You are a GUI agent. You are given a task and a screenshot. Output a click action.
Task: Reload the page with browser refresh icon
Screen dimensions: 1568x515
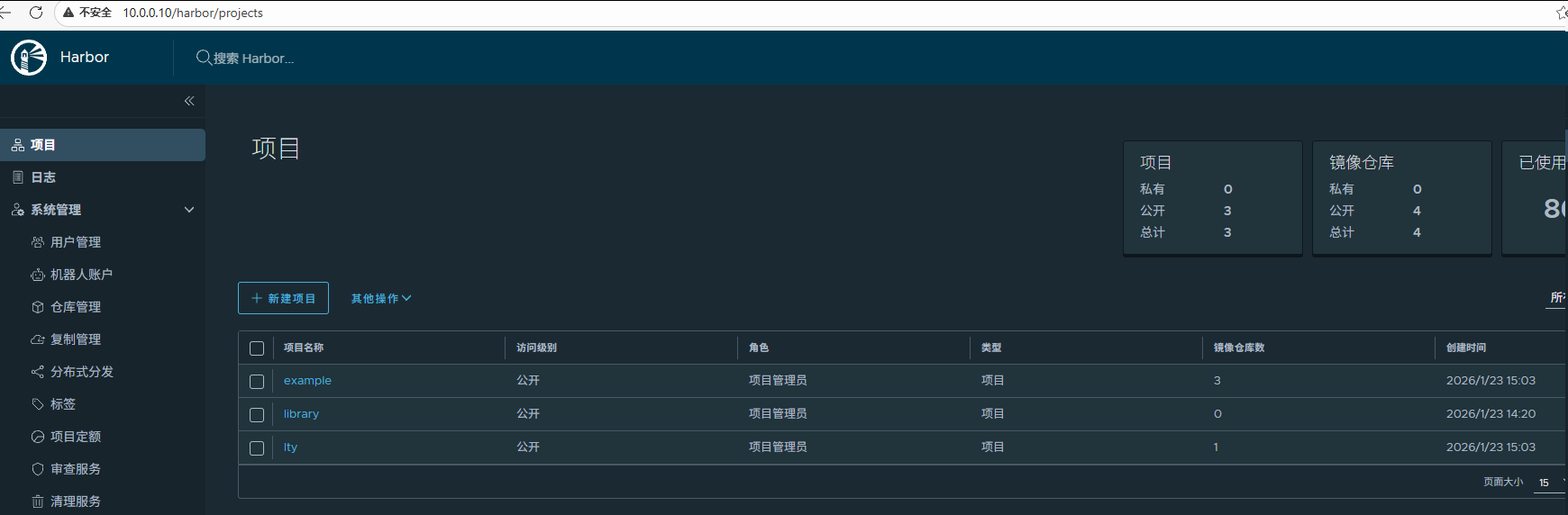click(36, 13)
